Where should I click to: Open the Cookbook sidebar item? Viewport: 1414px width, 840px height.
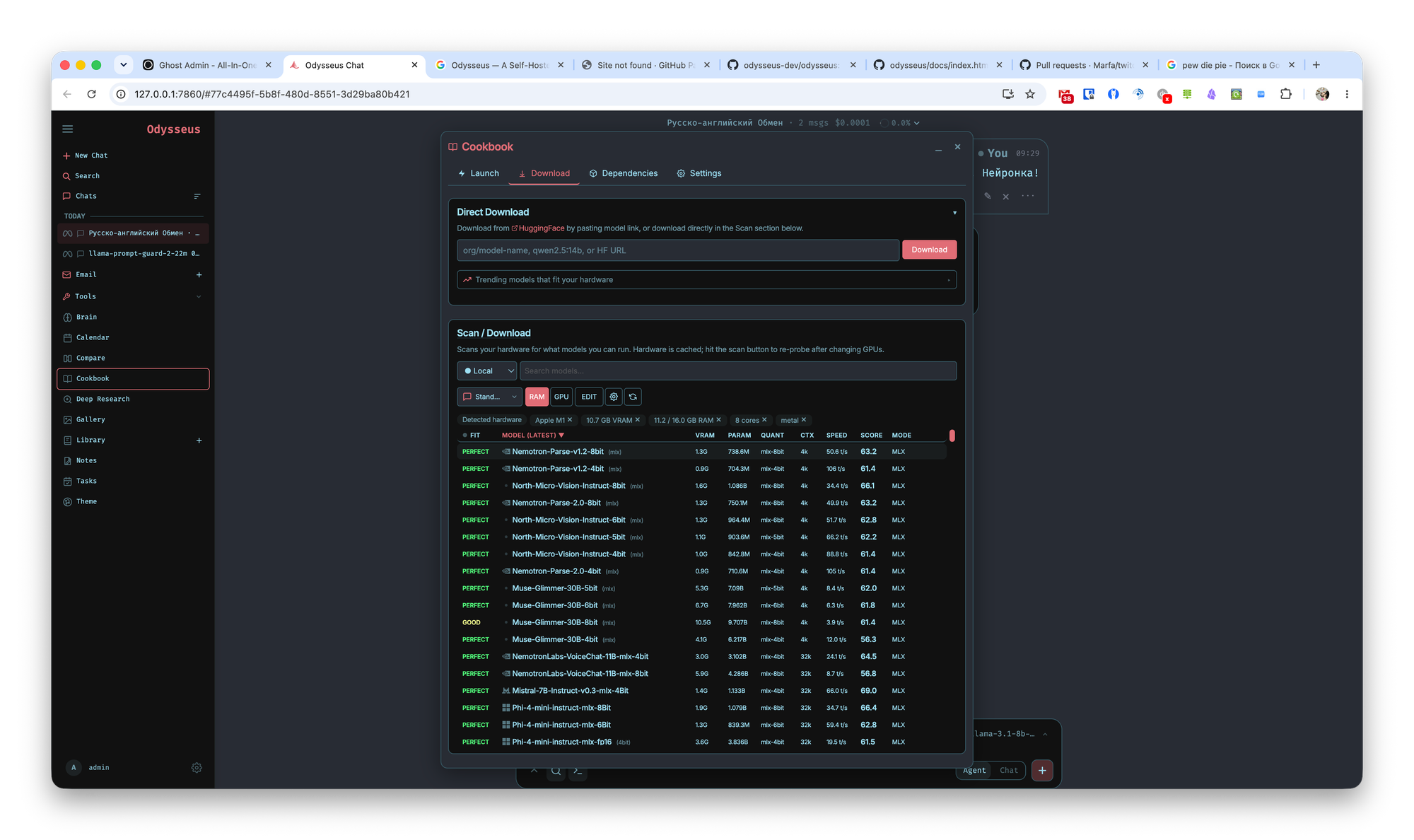coord(133,379)
